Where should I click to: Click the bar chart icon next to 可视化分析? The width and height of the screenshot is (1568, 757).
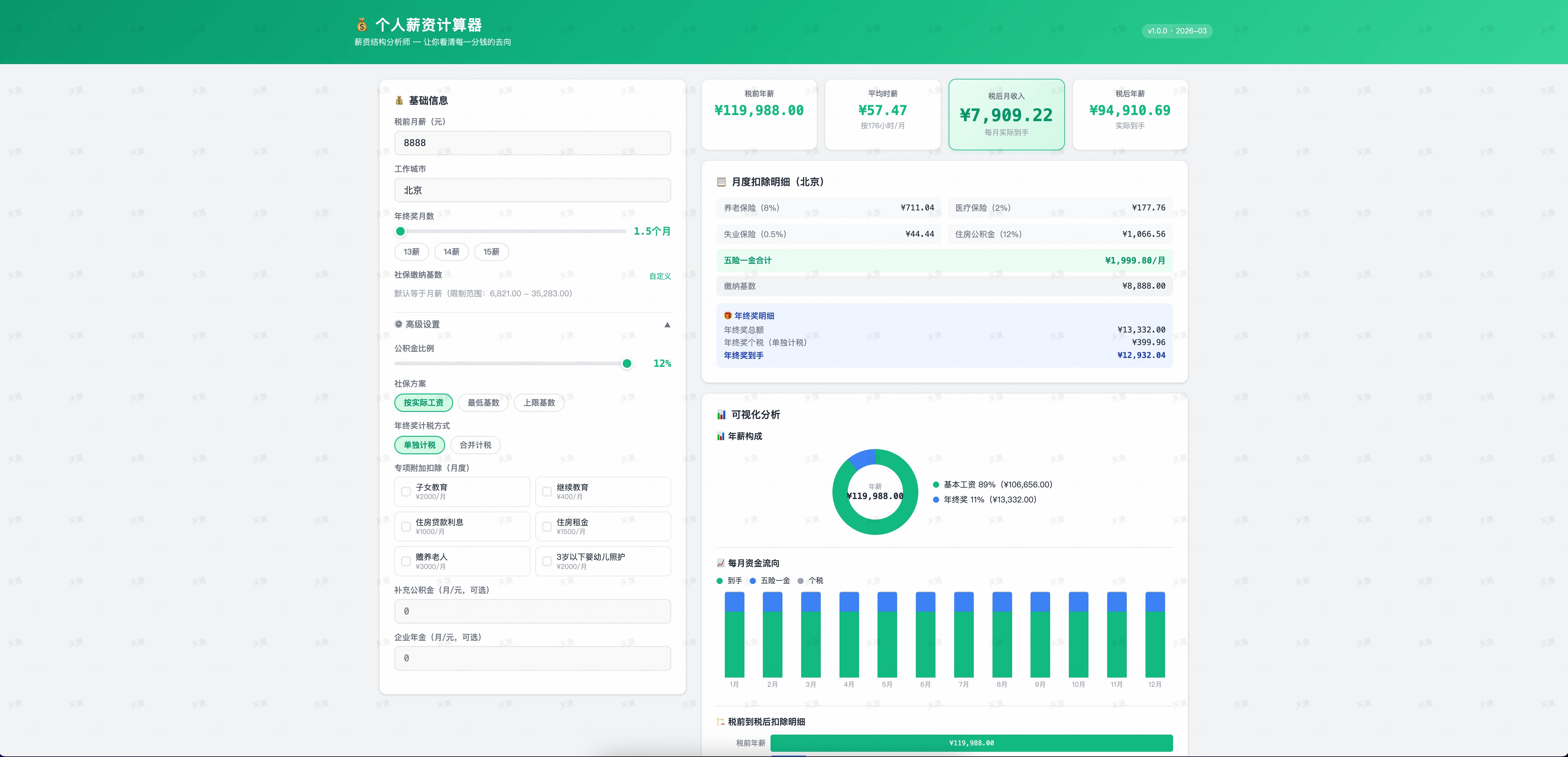pyautogui.click(x=721, y=415)
